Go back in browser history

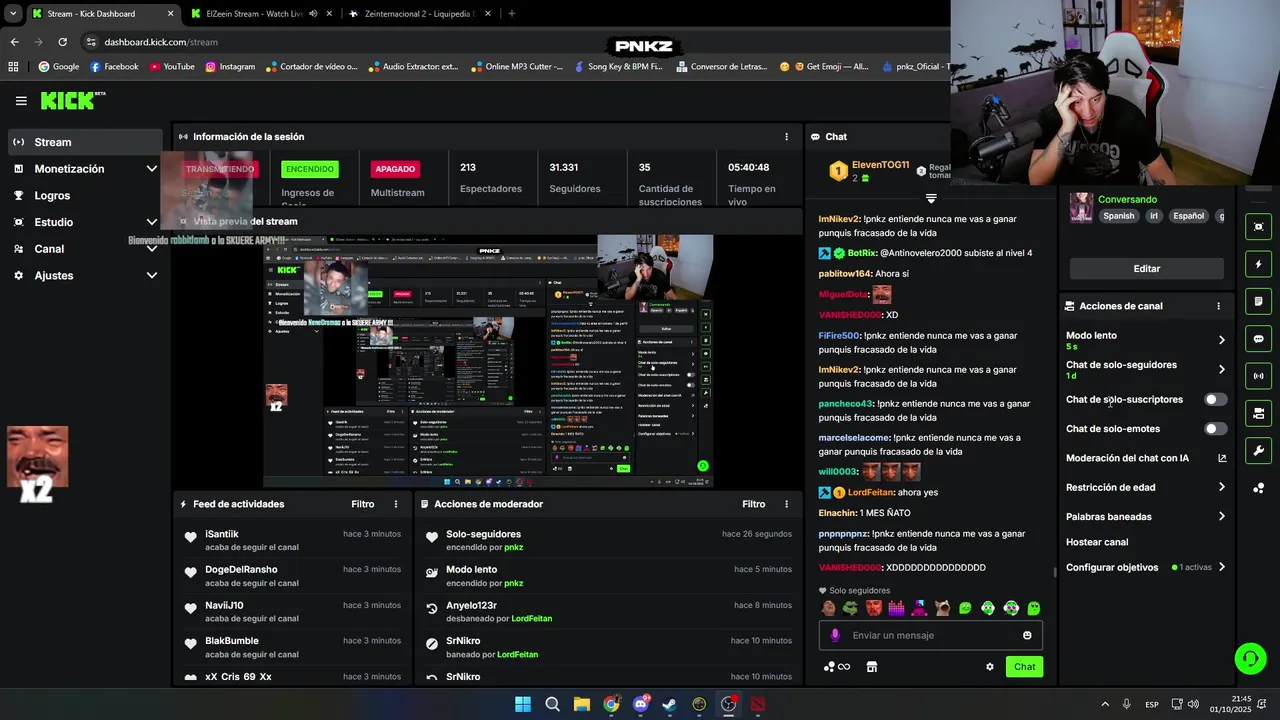click(14, 42)
